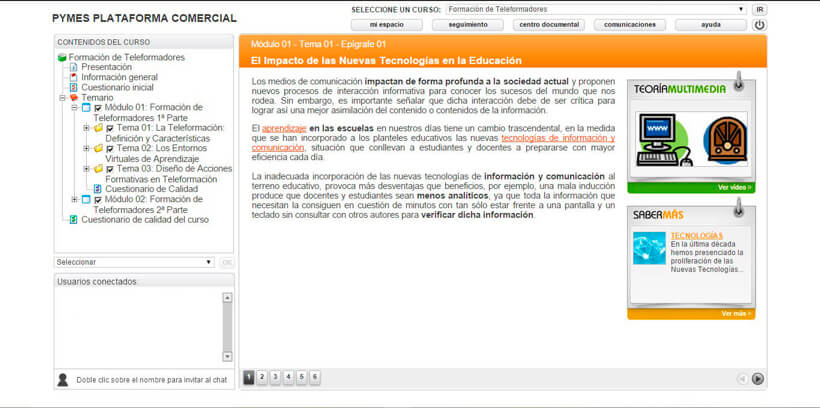Go to page 6 of the lesson

tap(315, 378)
